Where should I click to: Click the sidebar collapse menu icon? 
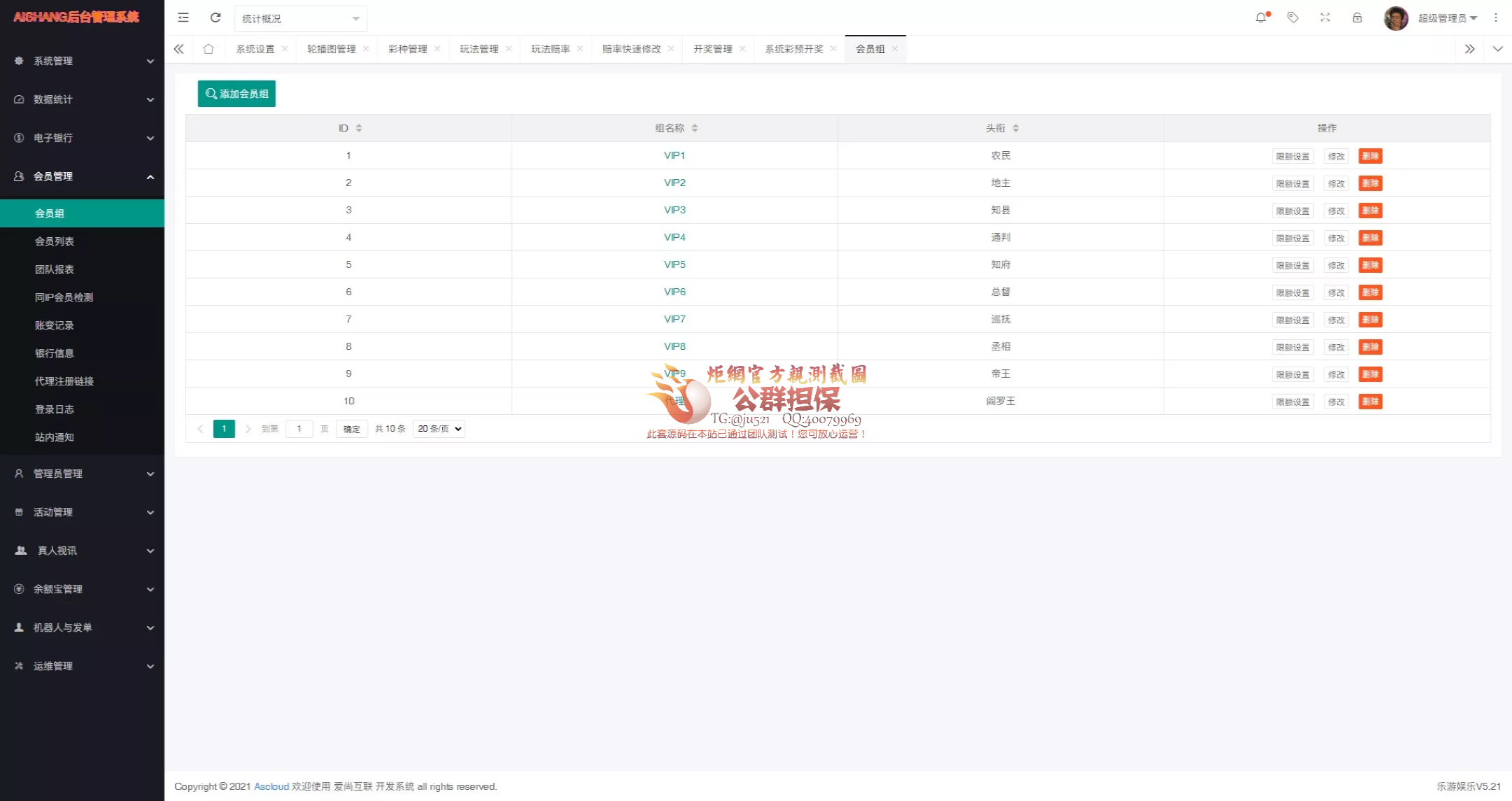183,18
